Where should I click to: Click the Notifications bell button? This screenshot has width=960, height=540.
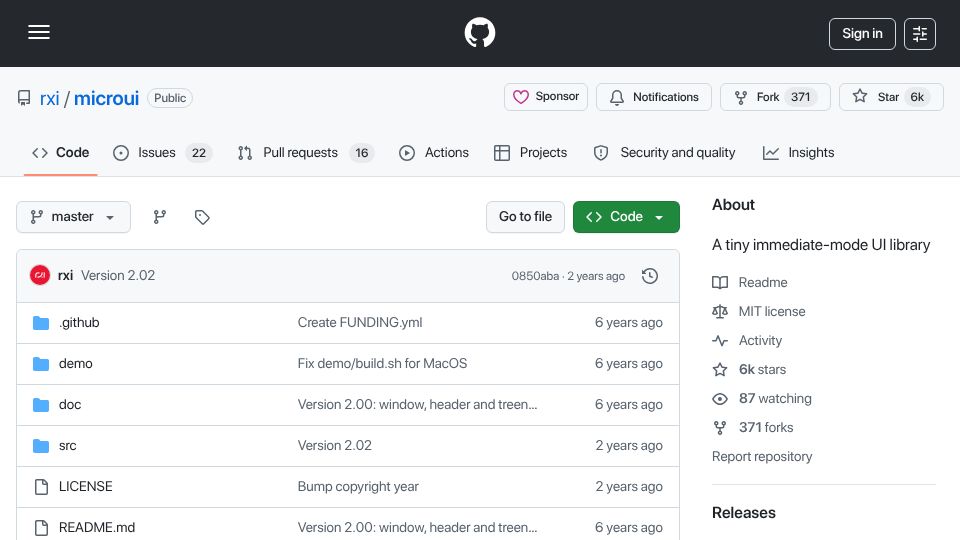654,97
